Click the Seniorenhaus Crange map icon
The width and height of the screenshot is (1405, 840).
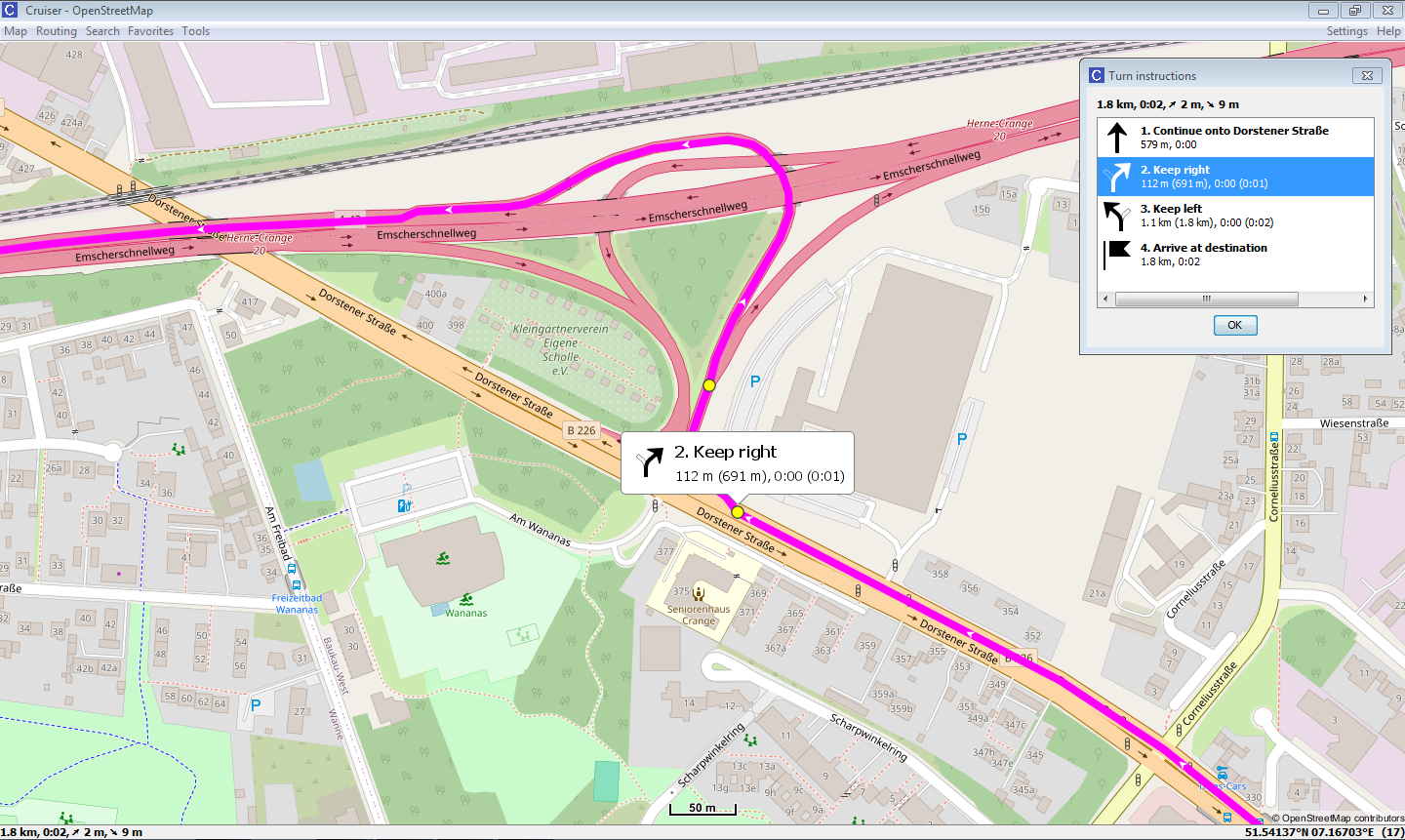tap(699, 592)
